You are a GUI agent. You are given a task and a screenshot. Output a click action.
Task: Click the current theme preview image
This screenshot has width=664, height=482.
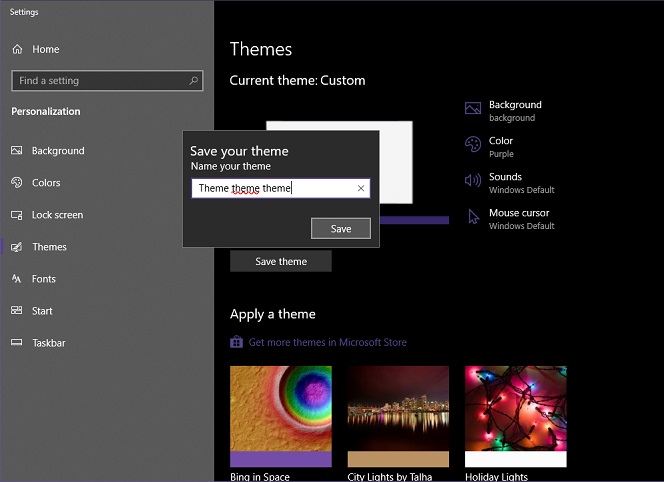point(396,162)
